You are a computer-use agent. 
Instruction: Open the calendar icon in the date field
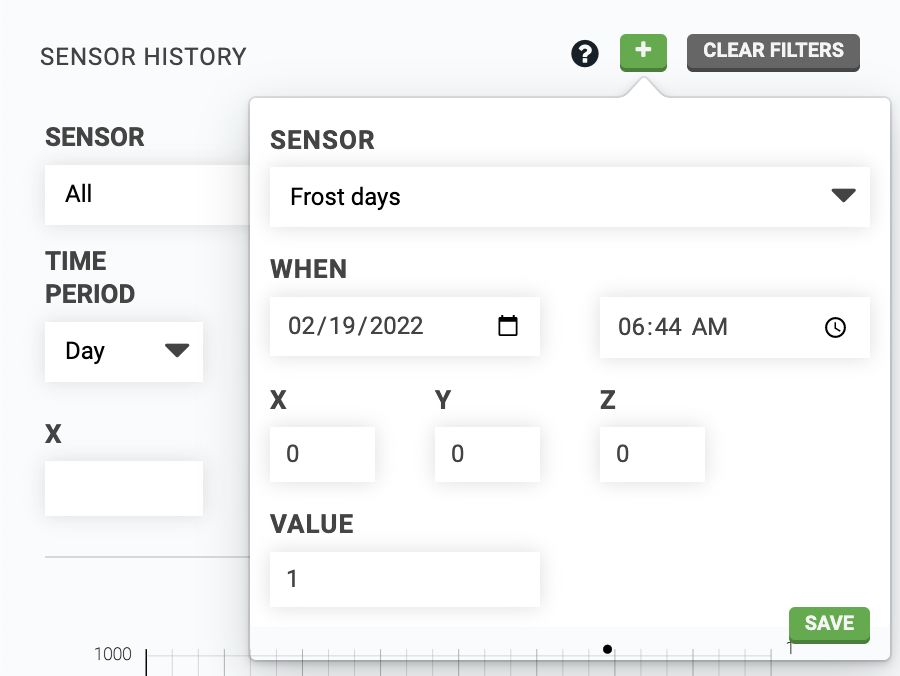click(509, 326)
